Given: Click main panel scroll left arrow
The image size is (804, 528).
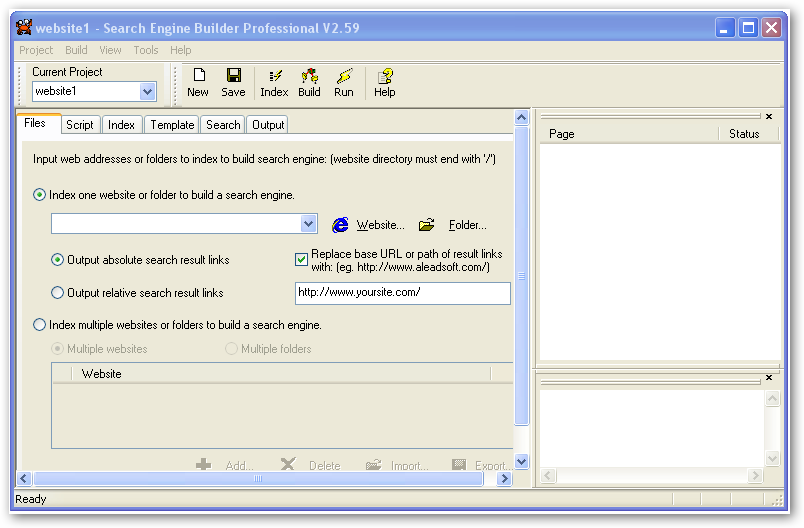Looking at the screenshot, I should [24, 478].
